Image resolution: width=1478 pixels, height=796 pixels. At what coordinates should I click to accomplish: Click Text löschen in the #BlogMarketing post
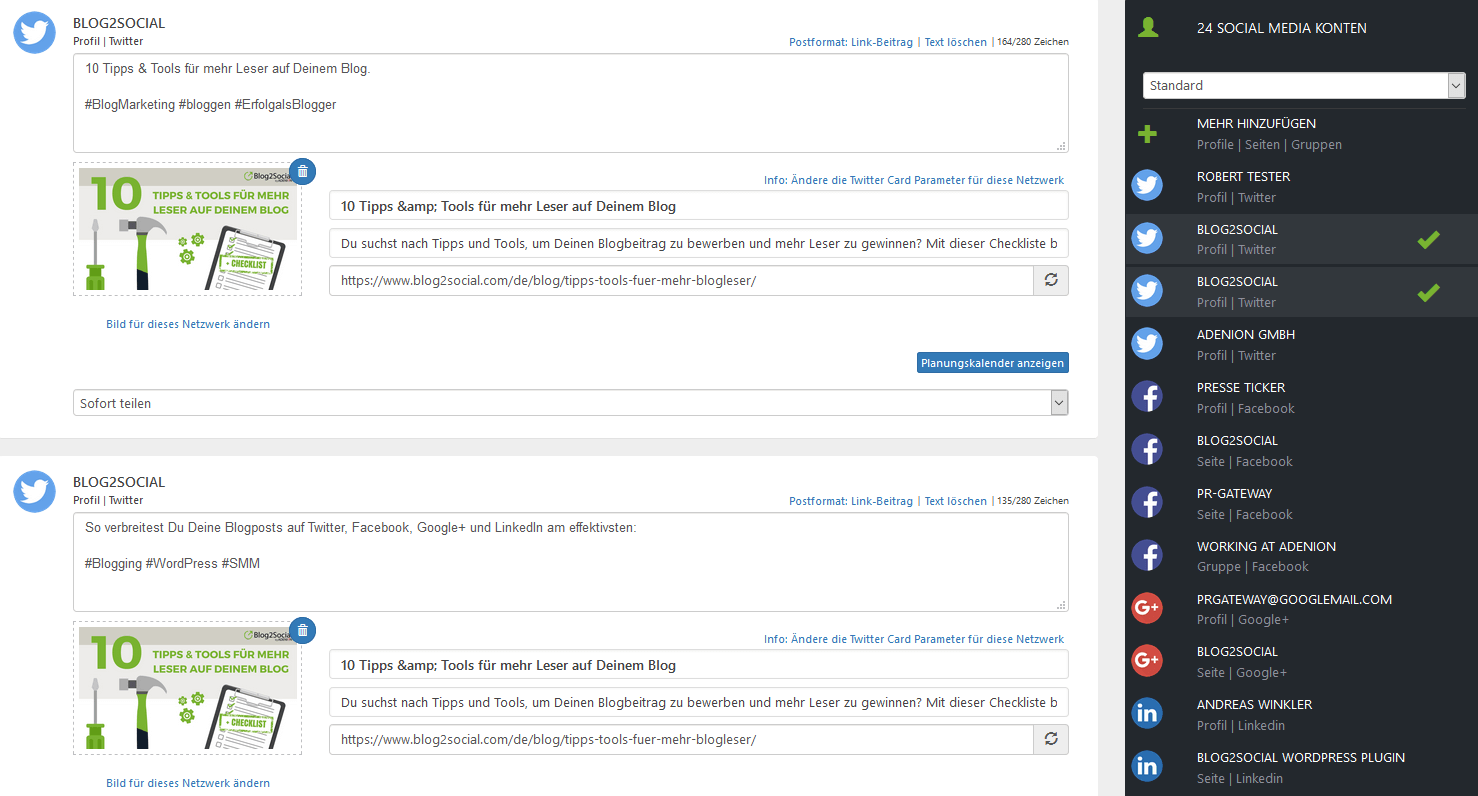[955, 42]
